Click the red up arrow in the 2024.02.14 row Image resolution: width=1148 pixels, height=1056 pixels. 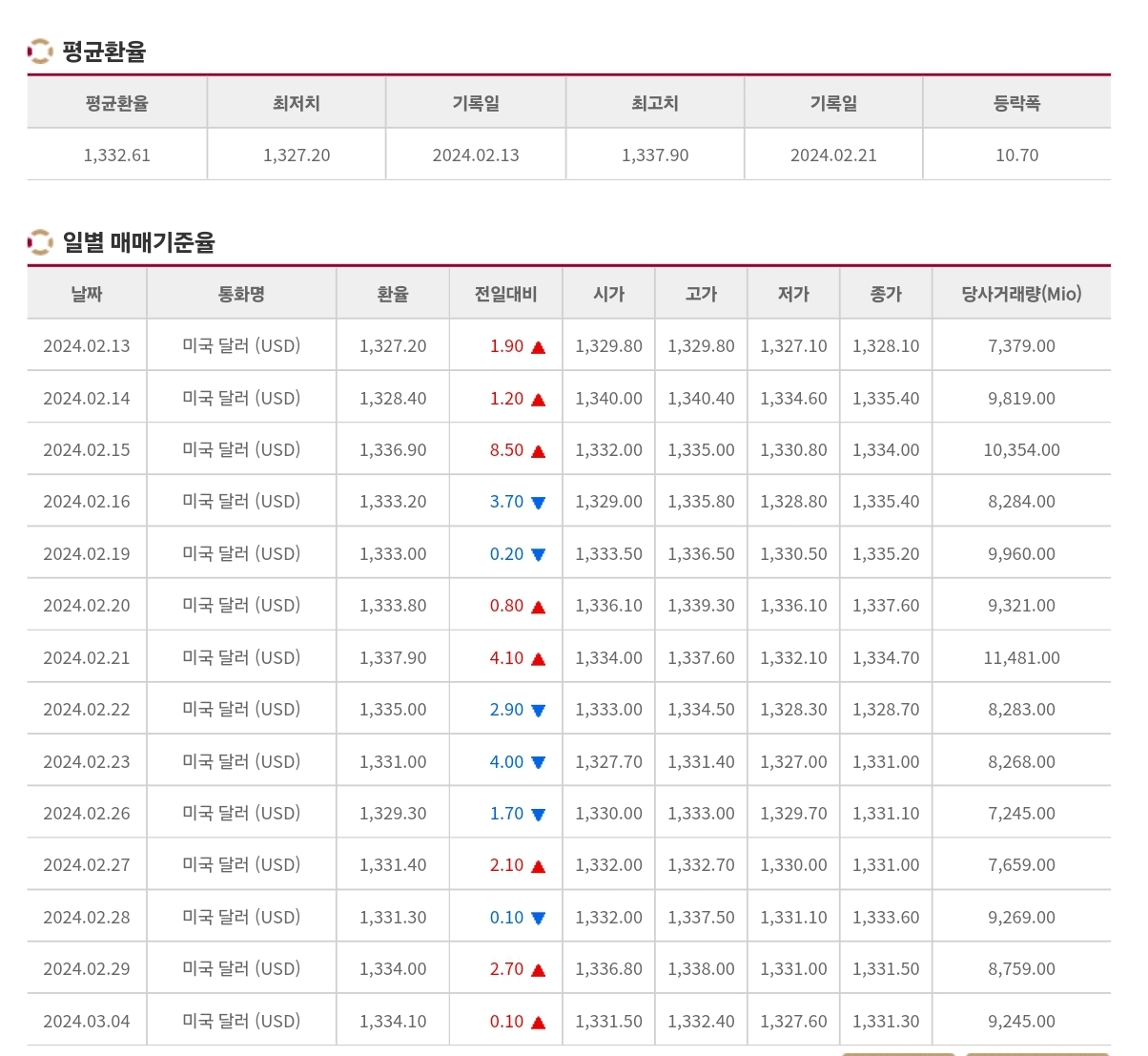coord(538,400)
